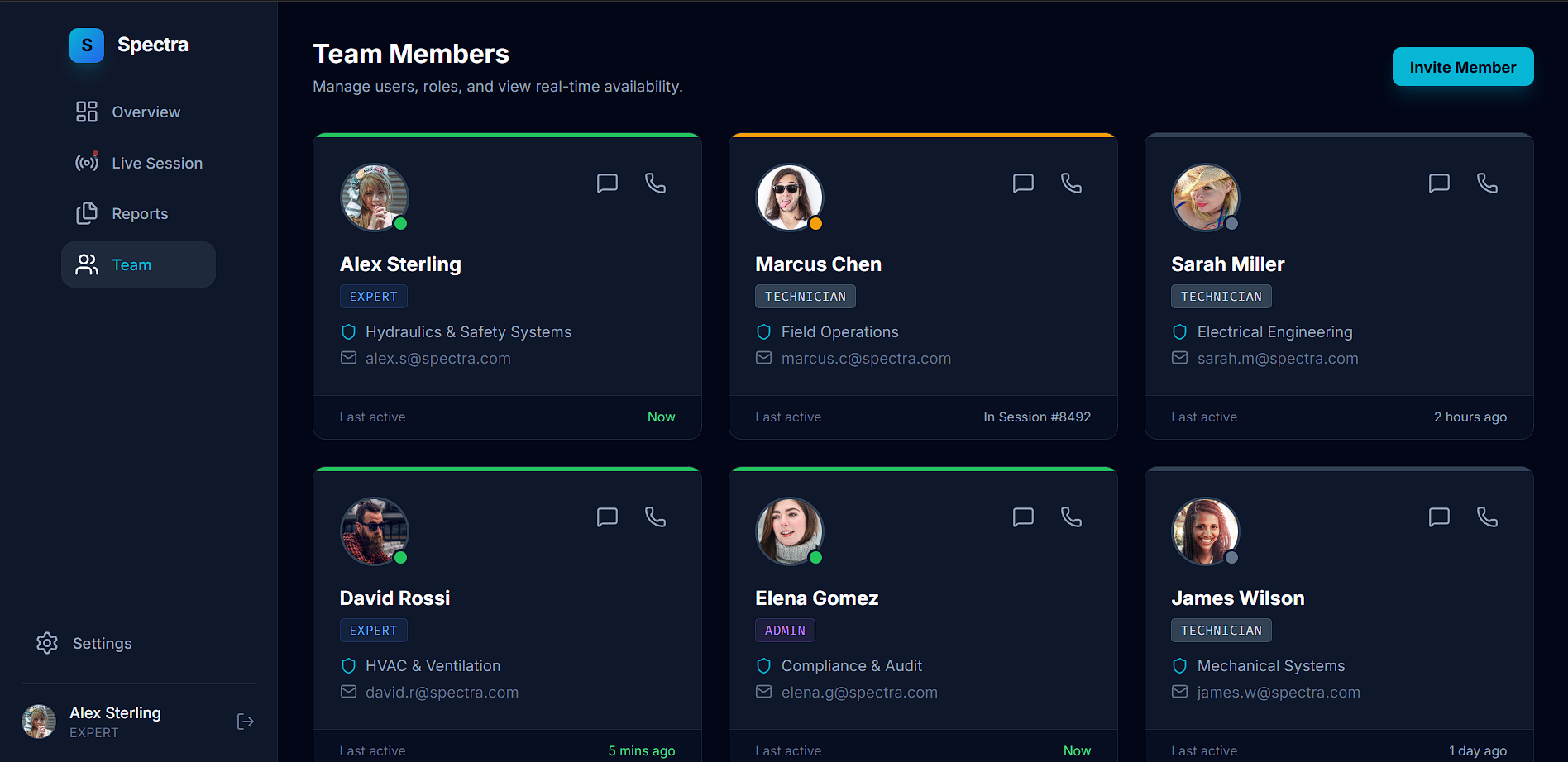Click the email alex.s@spectra.com

(438, 359)
